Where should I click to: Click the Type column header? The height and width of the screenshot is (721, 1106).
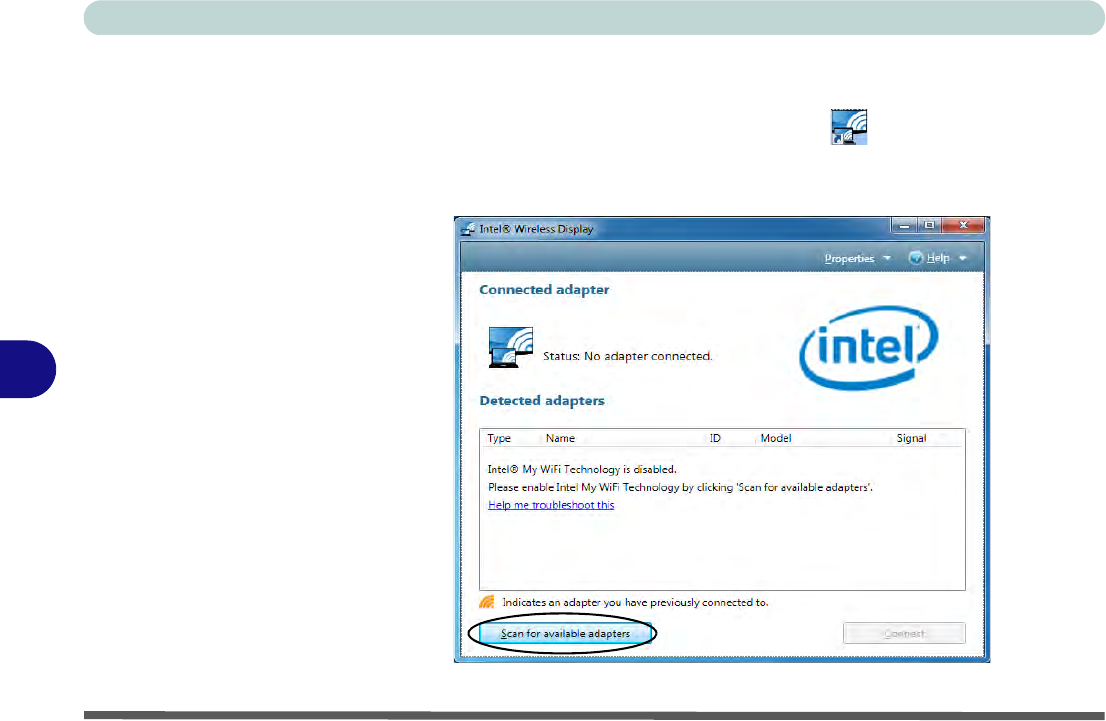[x=499, y=438]
